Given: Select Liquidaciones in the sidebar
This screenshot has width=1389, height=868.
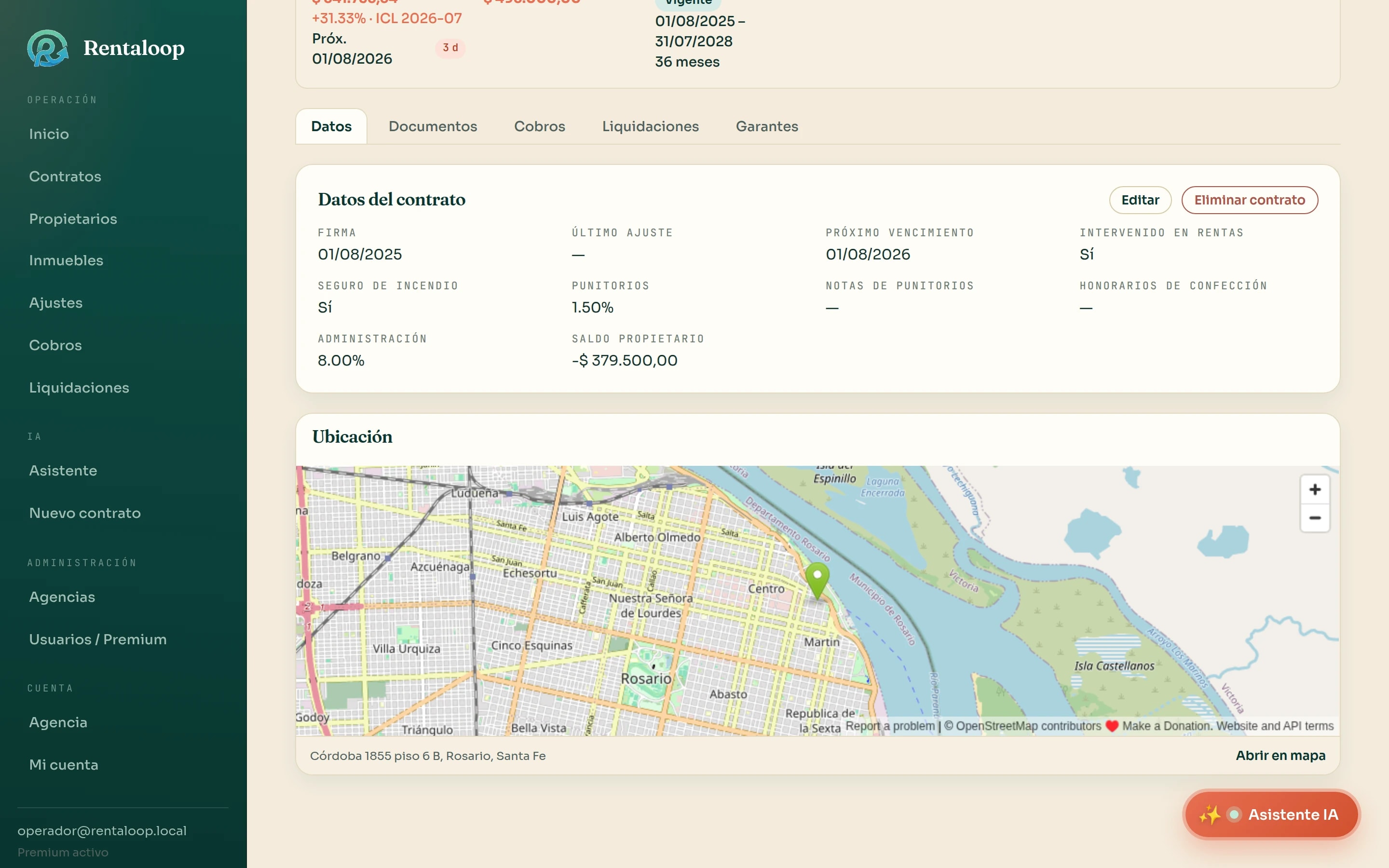Looking at the screenshot, I should tap(79, 388).
